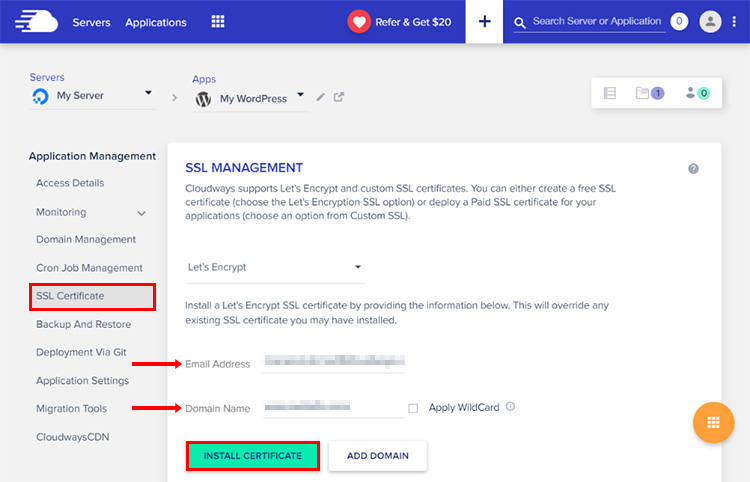
Task: Open Backup And Restore section
Action: (84, 325)
